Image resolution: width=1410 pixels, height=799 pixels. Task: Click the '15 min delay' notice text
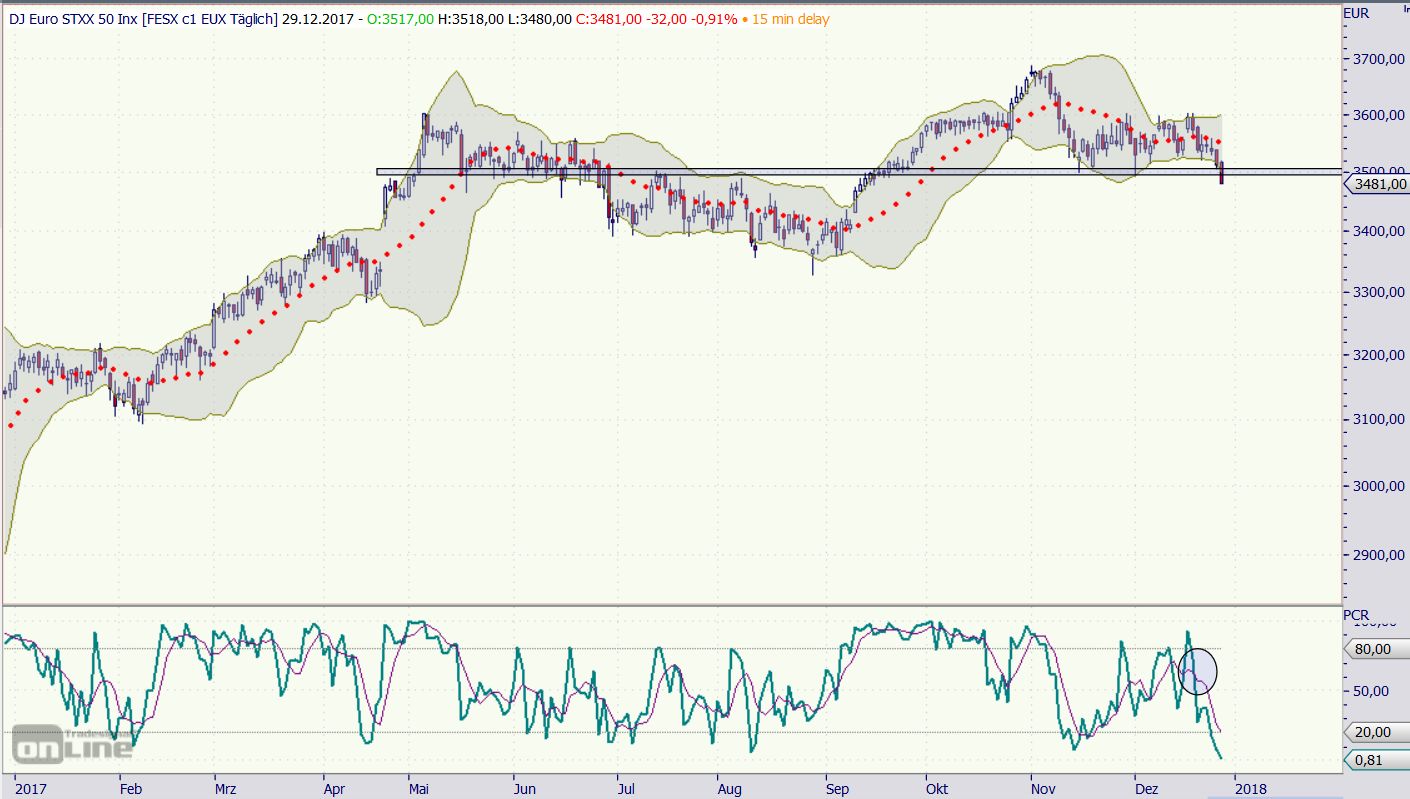tap(790, 19)
